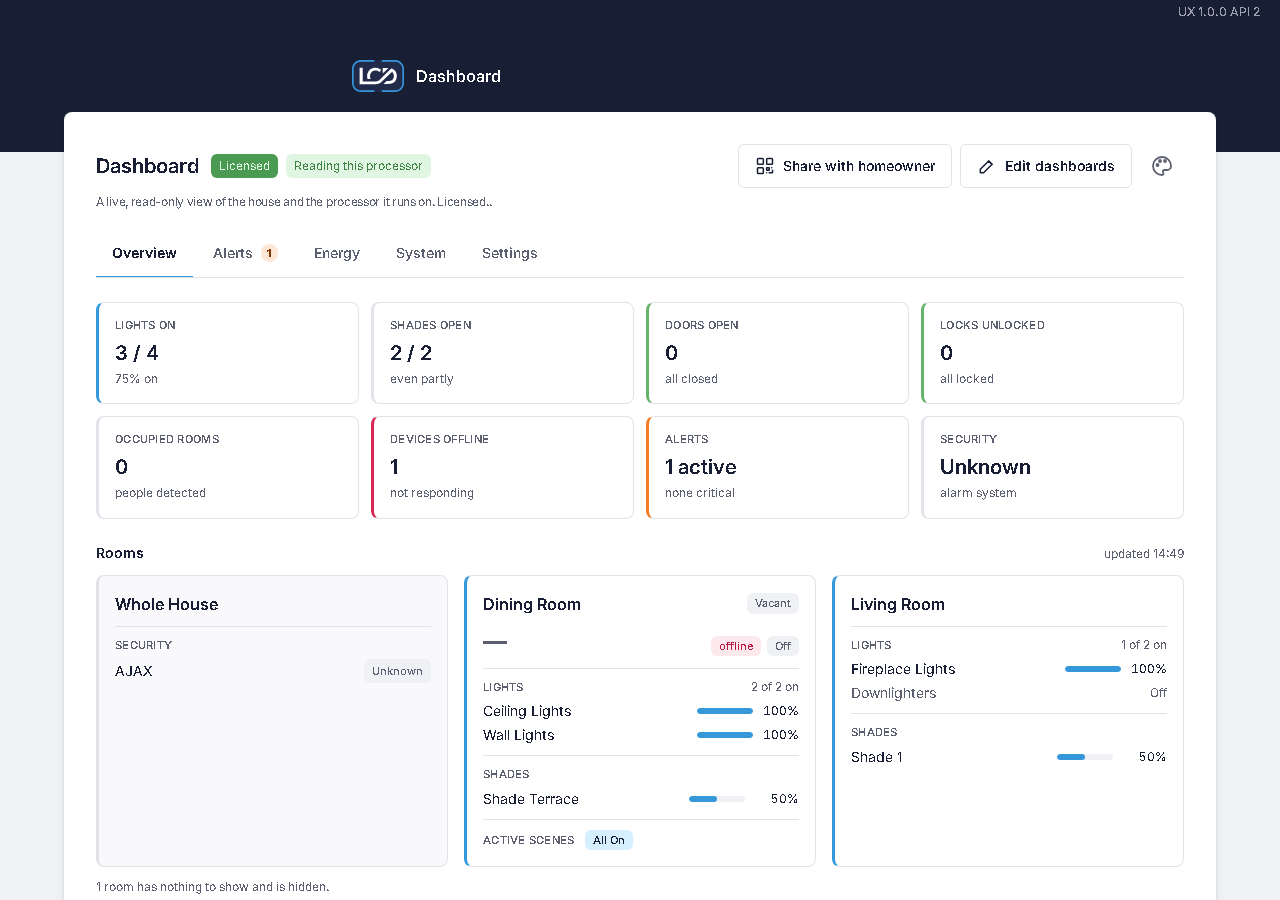Open the Energy tab
The image size is (1280, 900).
coord(337,253)
